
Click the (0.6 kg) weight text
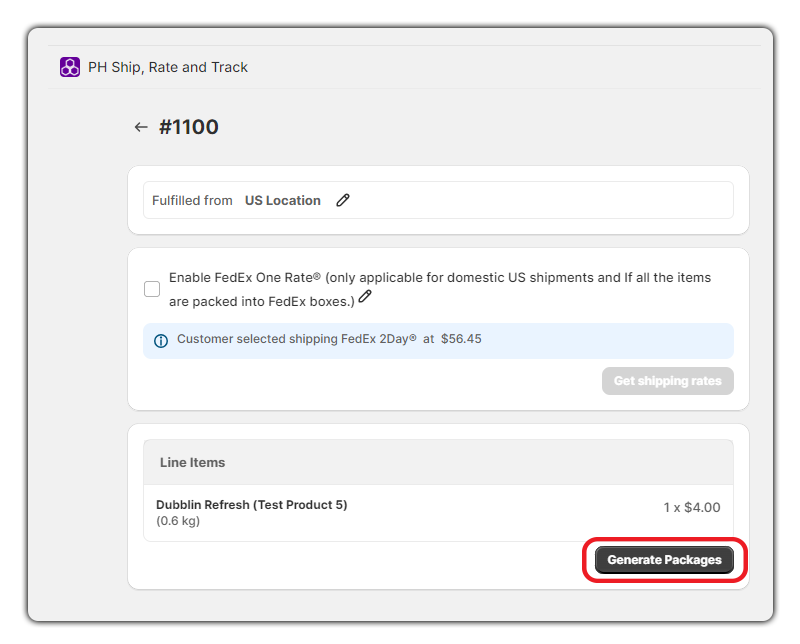(178, 521)
